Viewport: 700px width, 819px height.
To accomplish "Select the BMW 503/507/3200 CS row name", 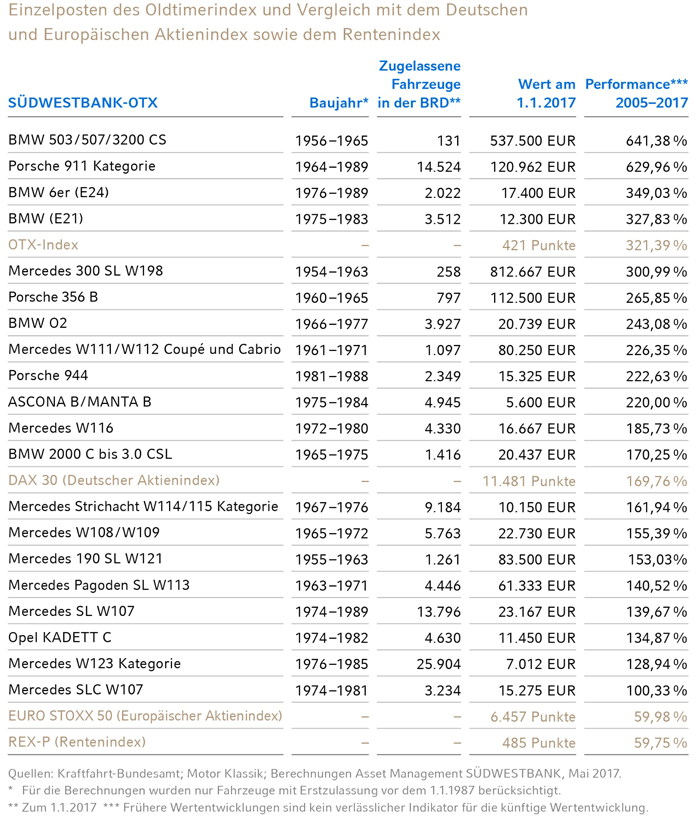I will (x=87, y=140).
